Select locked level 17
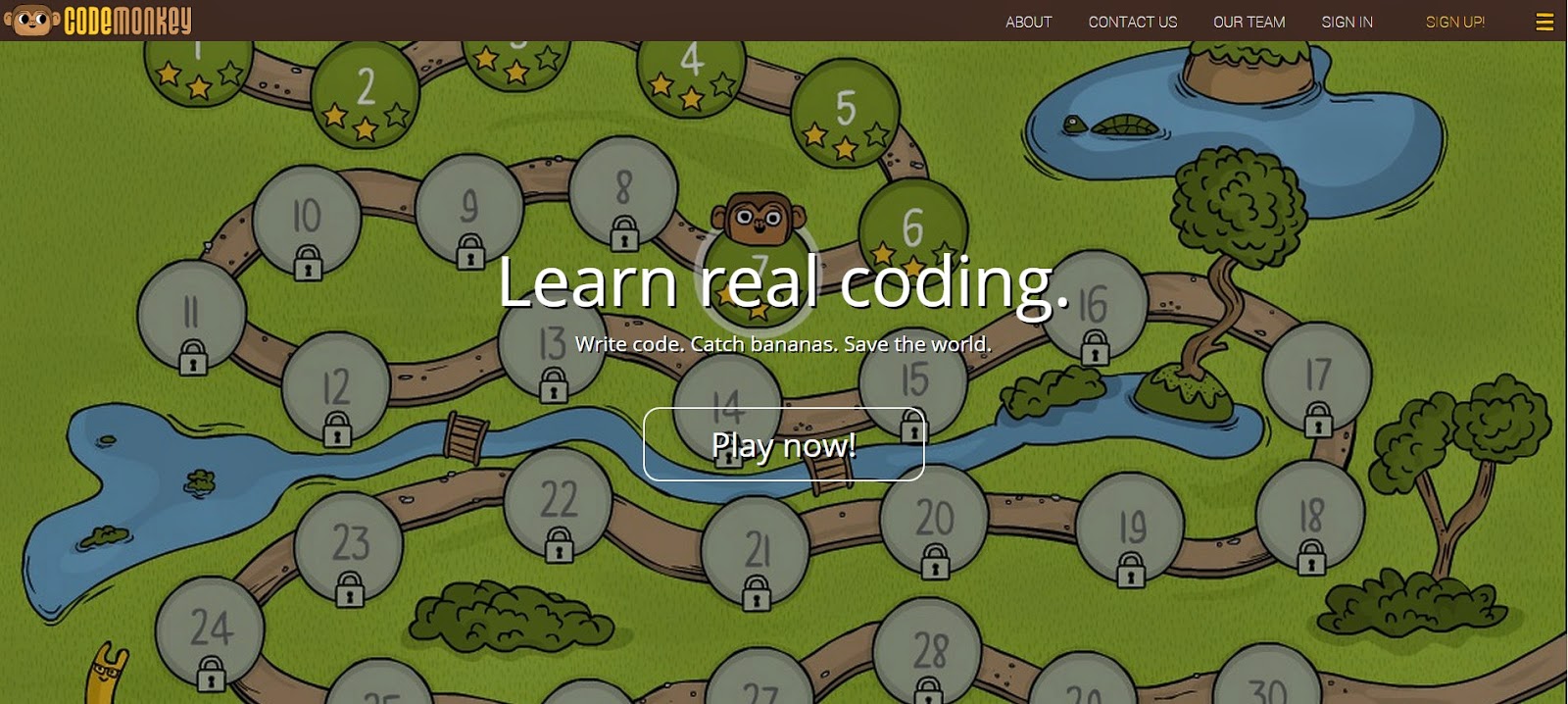1568x704 pixels. tap(1317, 377)
